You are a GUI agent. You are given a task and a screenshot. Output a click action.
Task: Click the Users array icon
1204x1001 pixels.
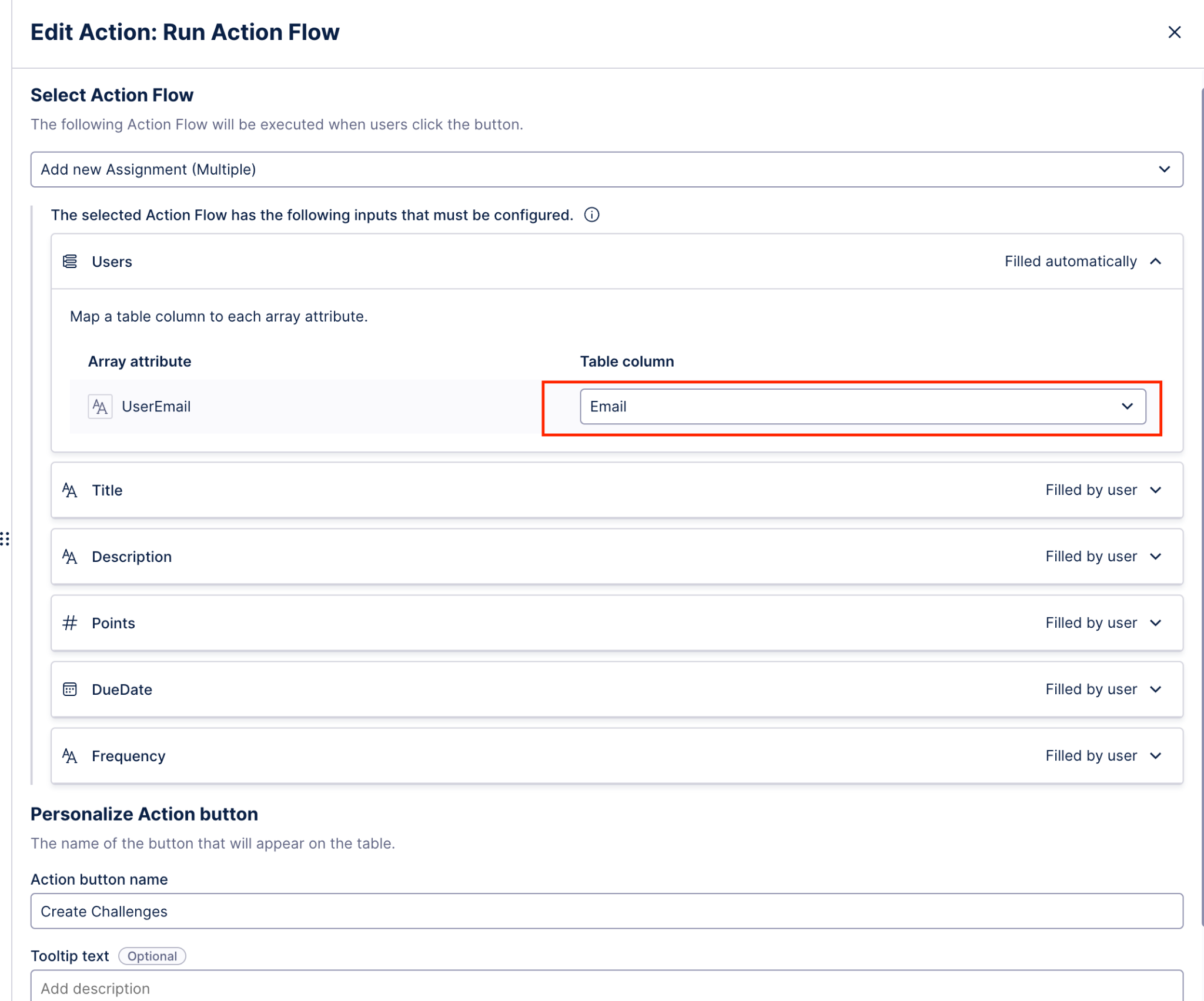[x=70, y=262]
